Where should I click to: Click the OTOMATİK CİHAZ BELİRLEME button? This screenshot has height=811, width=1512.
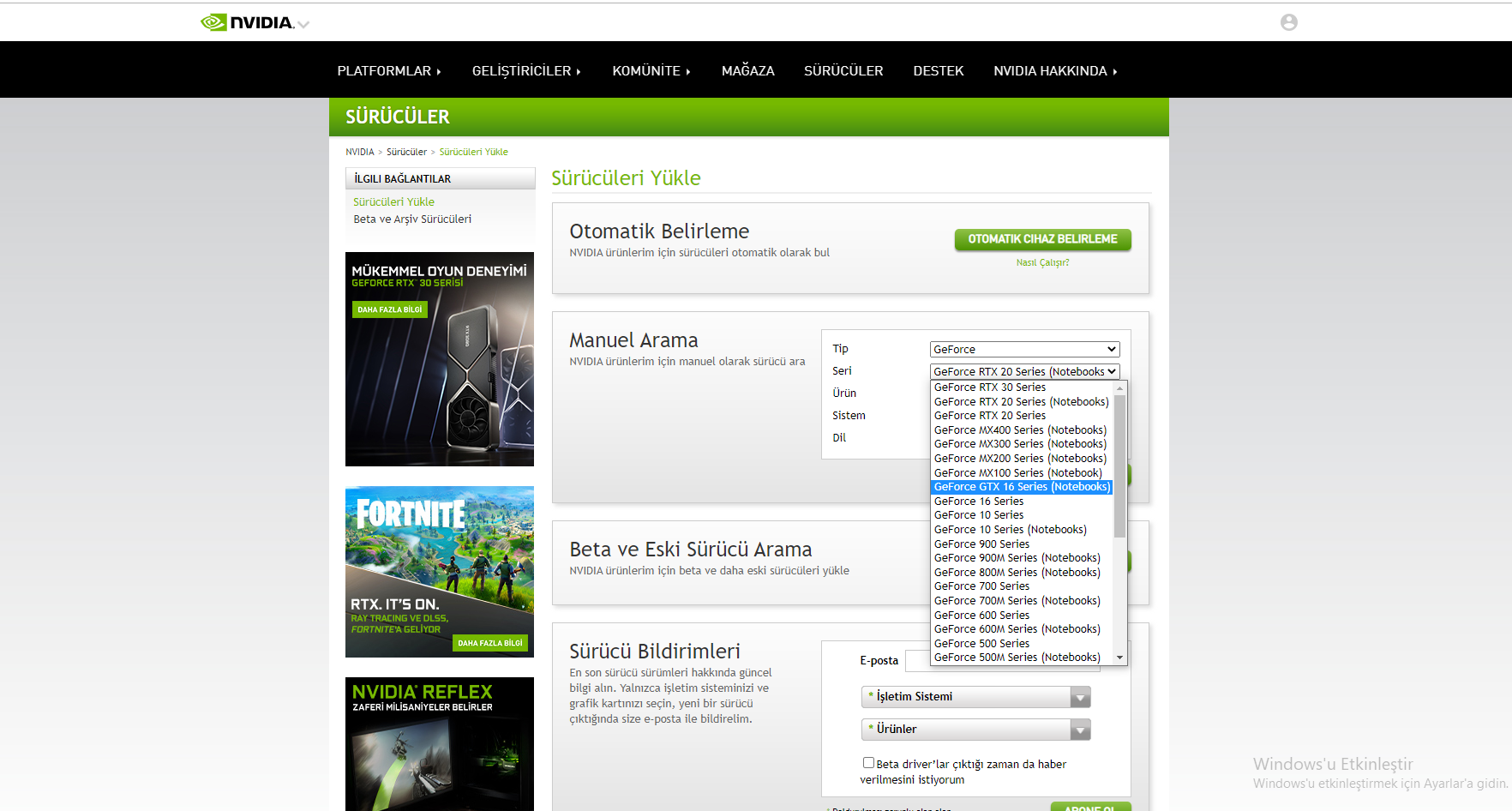click(1043, 239)
